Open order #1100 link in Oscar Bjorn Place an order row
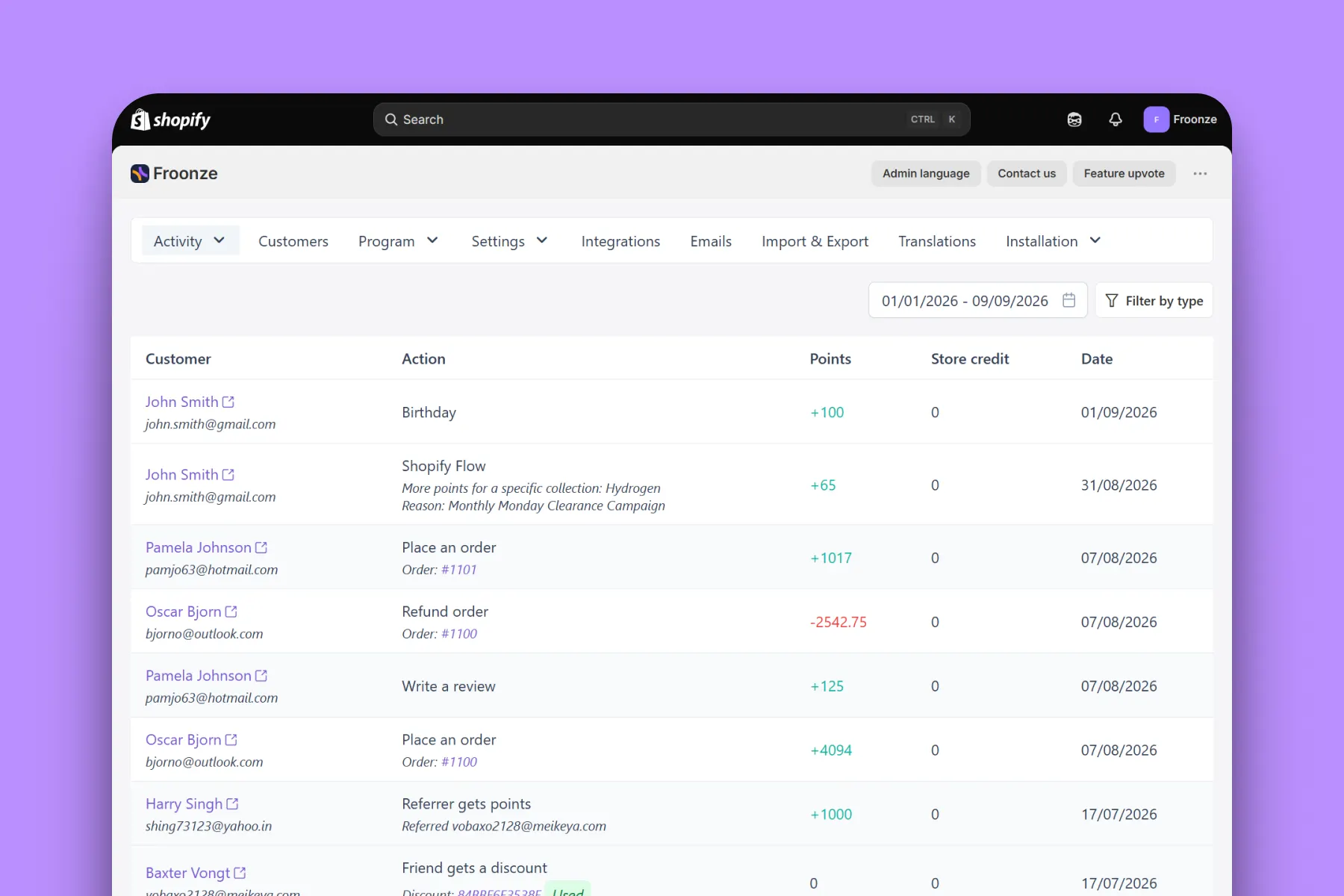This screenshot has height=896, width=1344. [459, 762]
